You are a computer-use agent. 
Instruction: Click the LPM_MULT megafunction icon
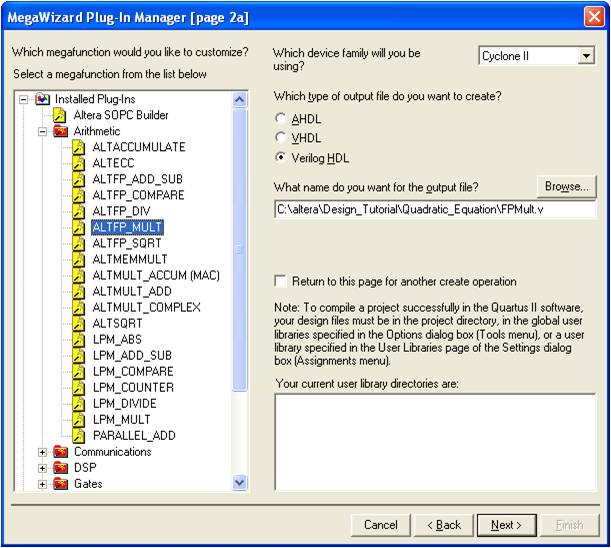(78, 419)
